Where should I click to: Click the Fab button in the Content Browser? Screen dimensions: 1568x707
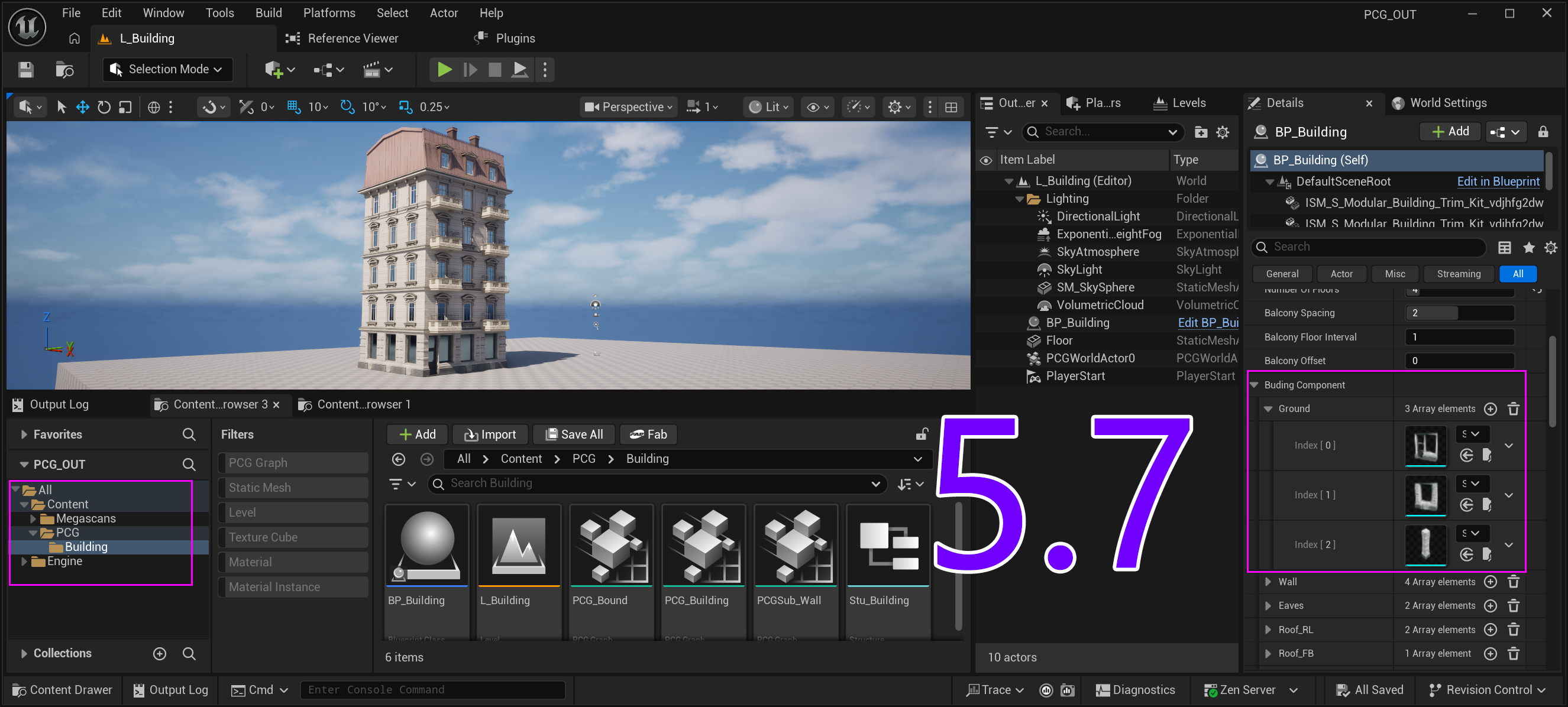tap(648, 434)
